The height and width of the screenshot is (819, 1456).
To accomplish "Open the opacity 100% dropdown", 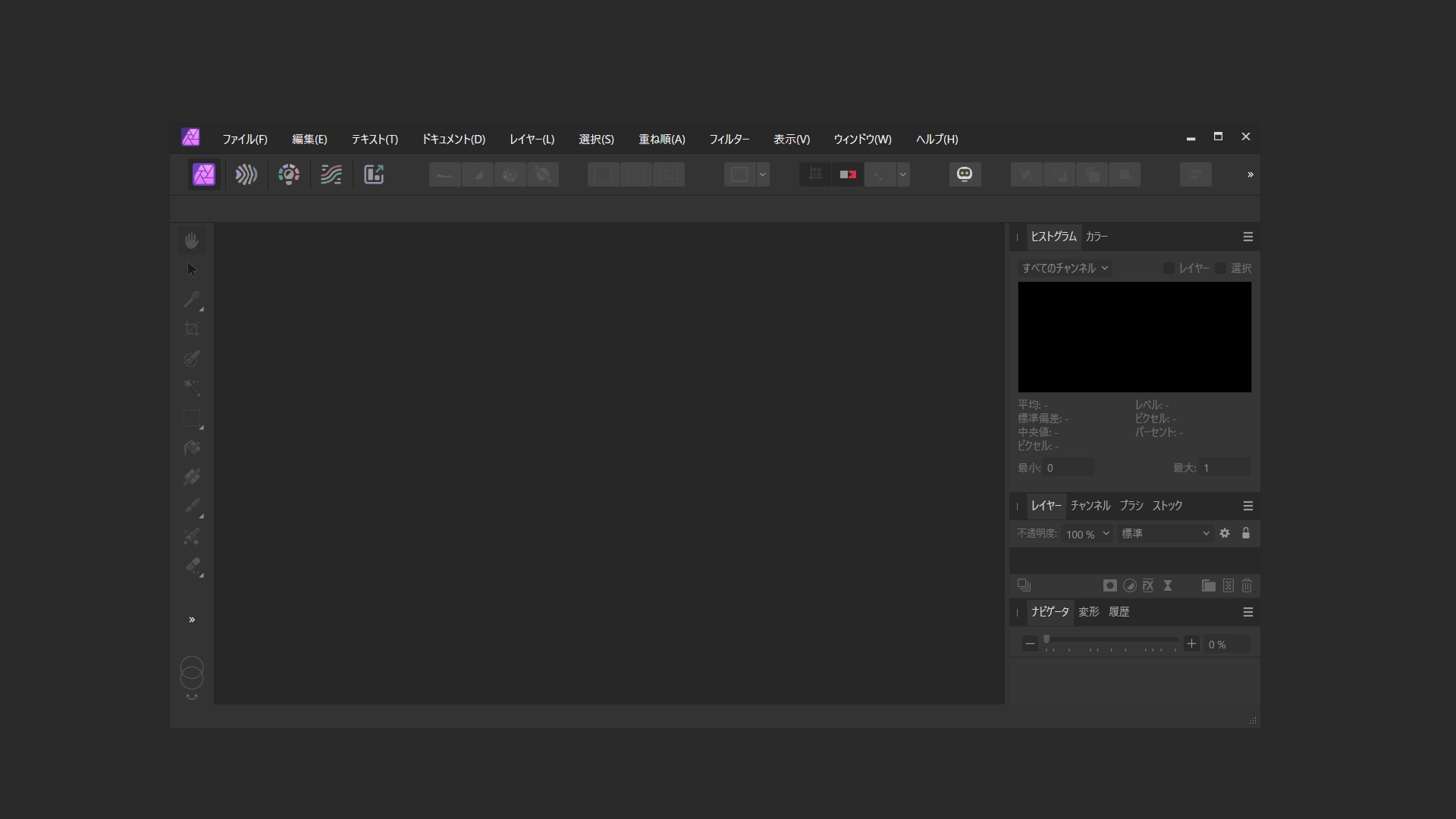I will (1087, 534).
